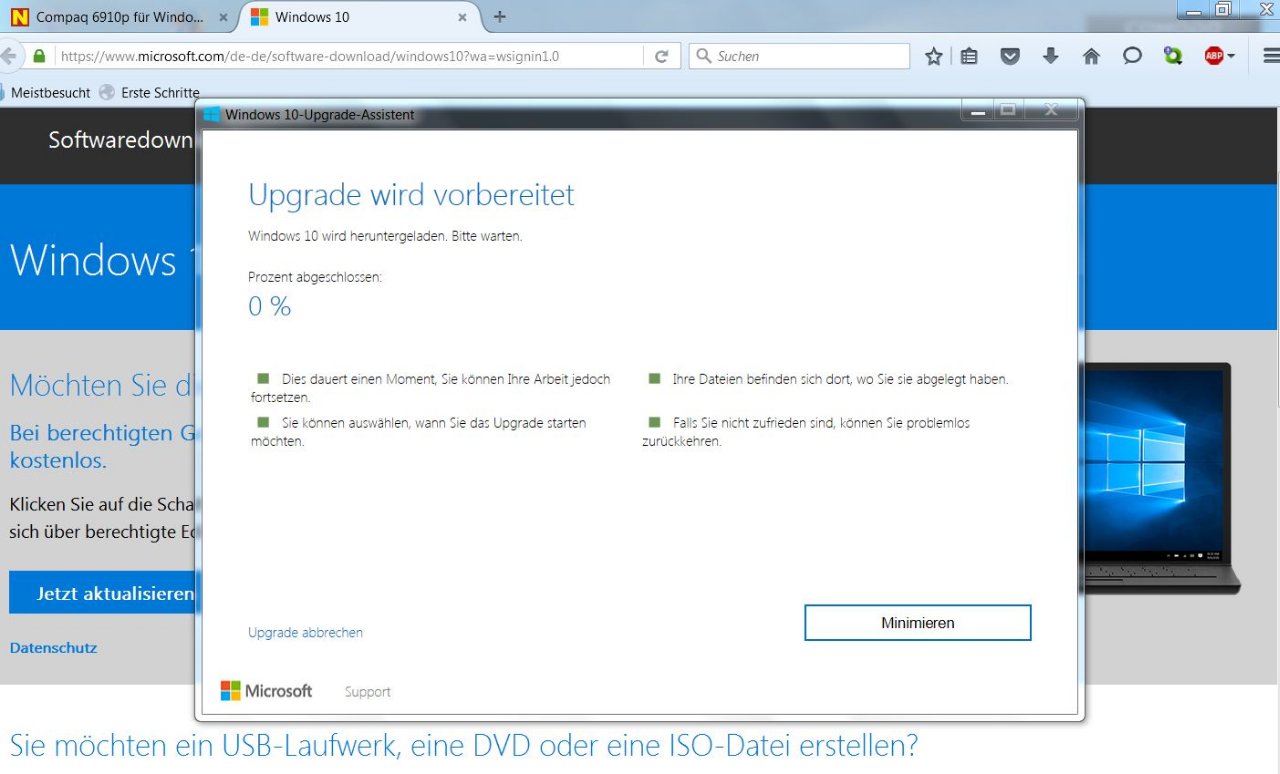Click the Softwaredownload header text on webpage
Screen dimensions: 1280x774
coord(120,140)
